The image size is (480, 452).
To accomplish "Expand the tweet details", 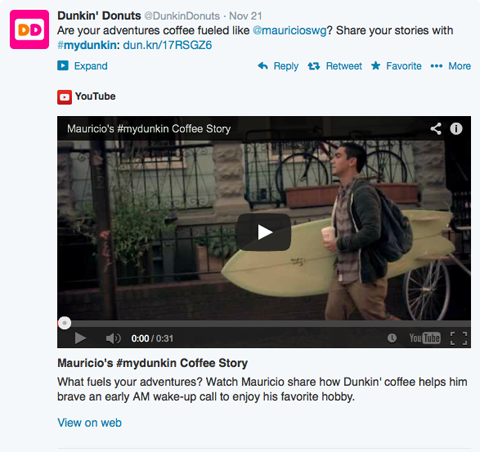I will click(82, 66).
